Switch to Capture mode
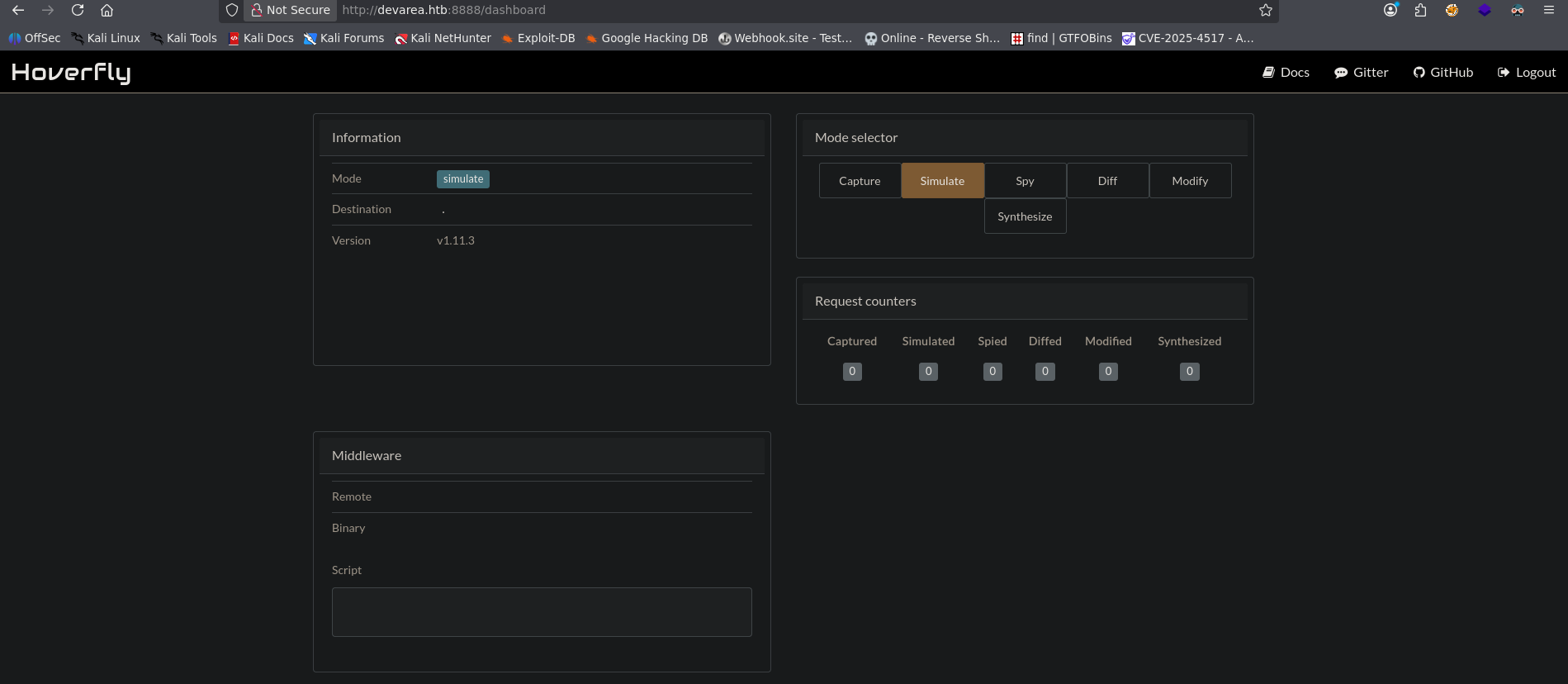The image size is (1568, 684). click(x=860, y=181)
